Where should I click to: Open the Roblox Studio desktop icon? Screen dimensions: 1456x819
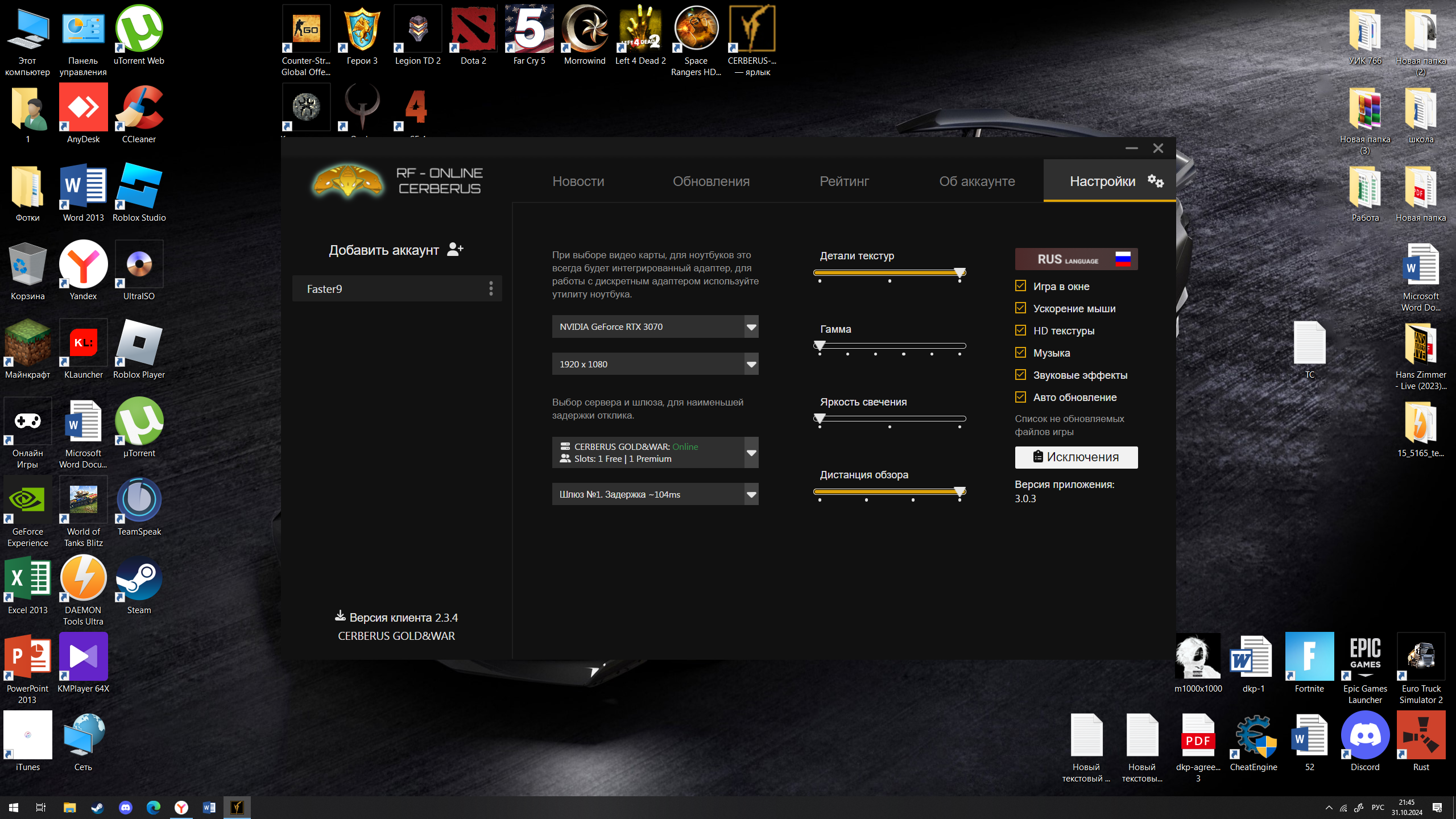(x=139, y=192)
